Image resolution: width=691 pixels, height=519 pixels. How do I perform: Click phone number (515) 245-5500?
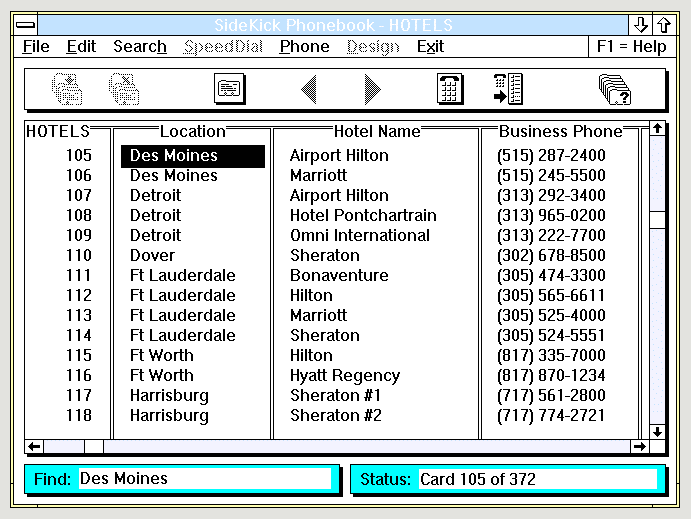[551, 175]
